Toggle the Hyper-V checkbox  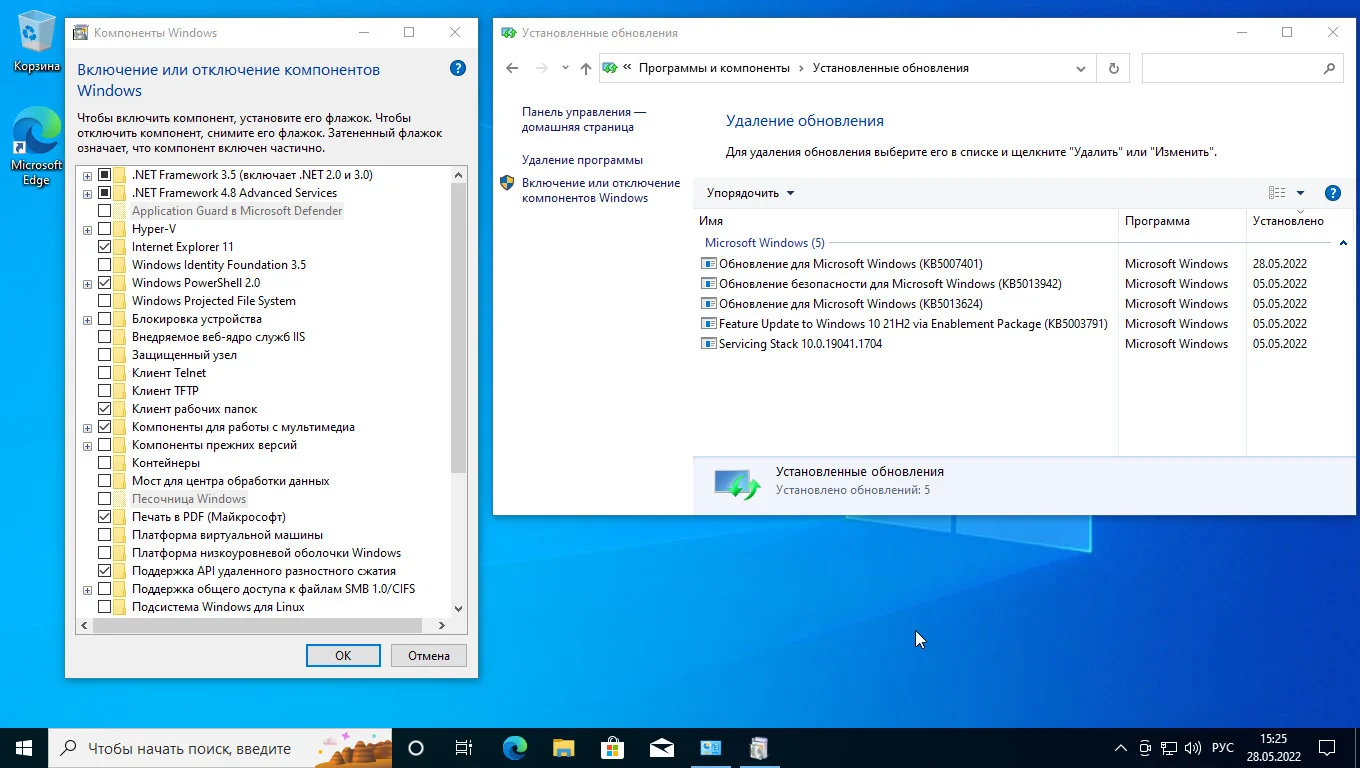[105, 229]
